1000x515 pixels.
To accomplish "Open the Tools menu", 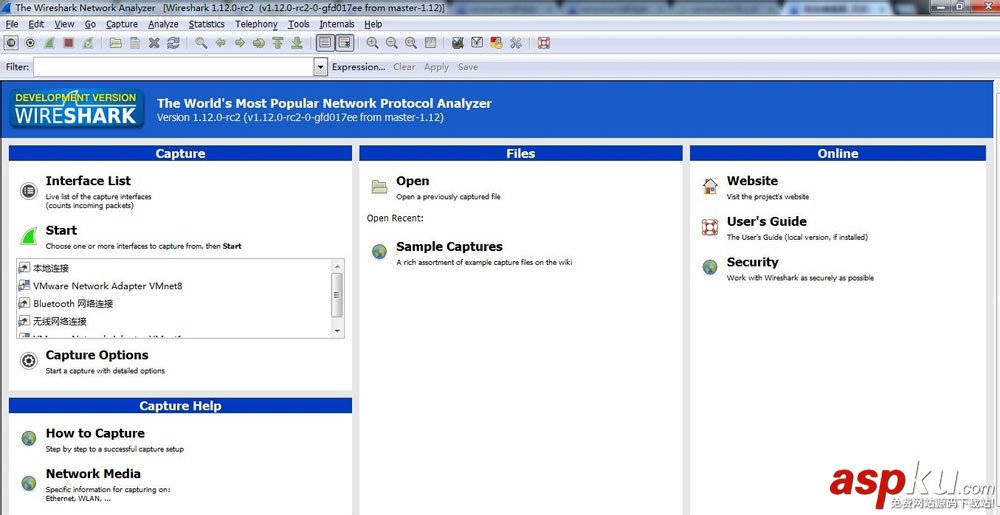I will [298, 24].
